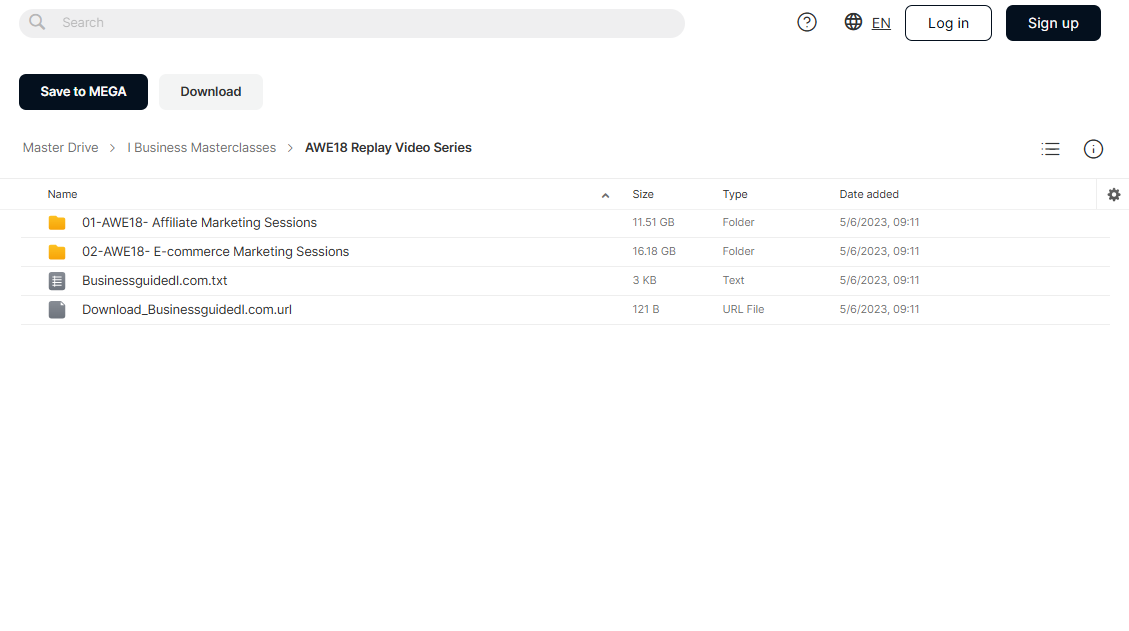Click the Text type cell
The image size is (1129, 631).
(x=733, y=280)
